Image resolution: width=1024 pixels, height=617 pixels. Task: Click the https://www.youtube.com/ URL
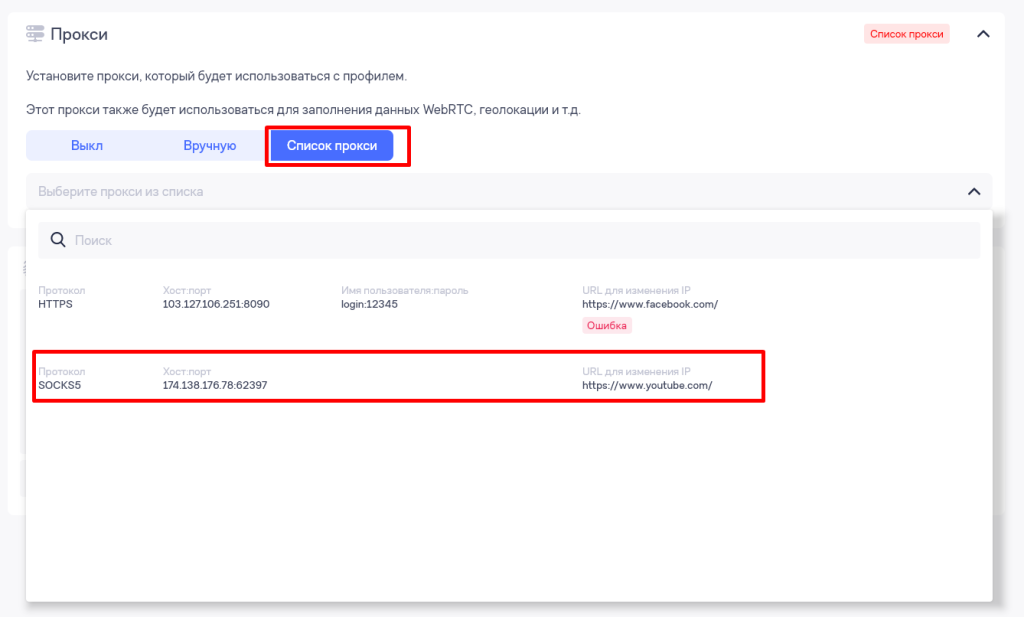pyautogui.click(x=647, y=385)
